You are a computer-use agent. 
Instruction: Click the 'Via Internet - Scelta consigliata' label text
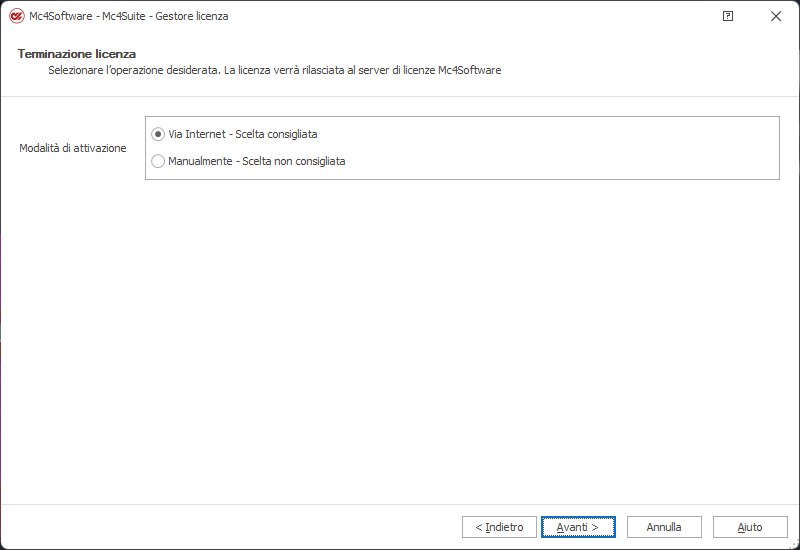[243, 134]
